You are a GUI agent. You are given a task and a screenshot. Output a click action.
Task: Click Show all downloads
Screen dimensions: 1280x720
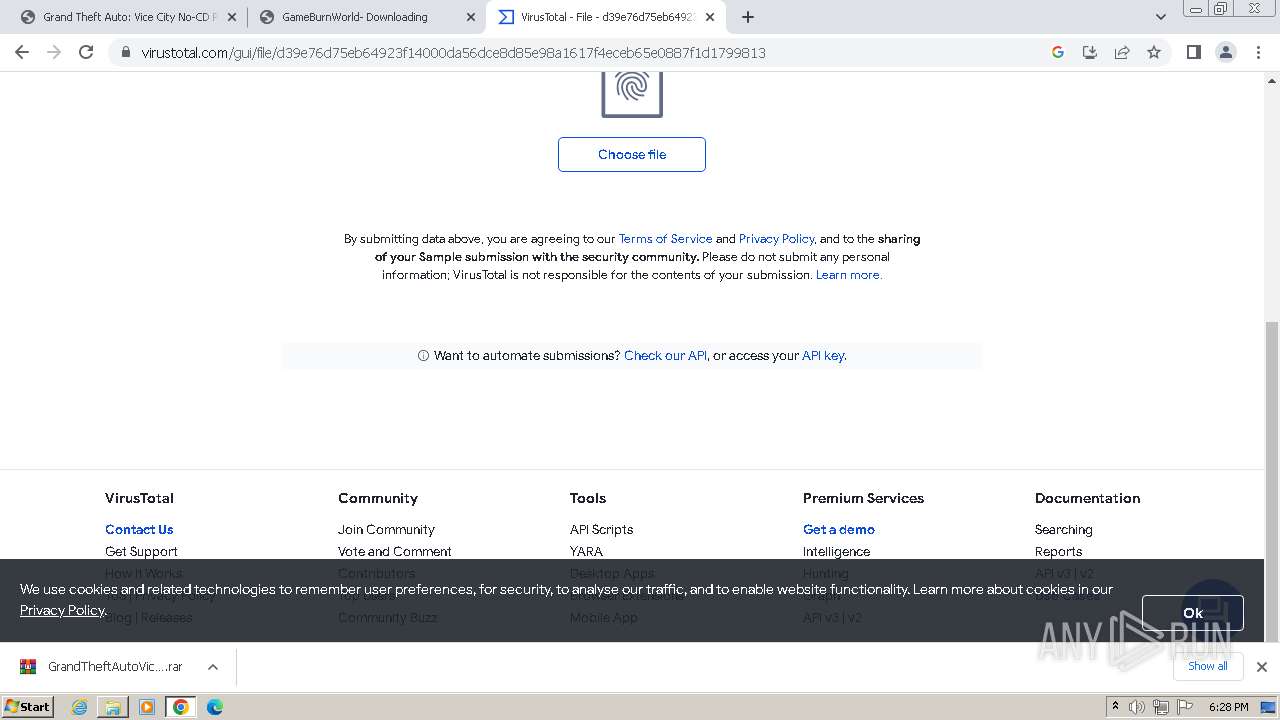click(1207, 666)
